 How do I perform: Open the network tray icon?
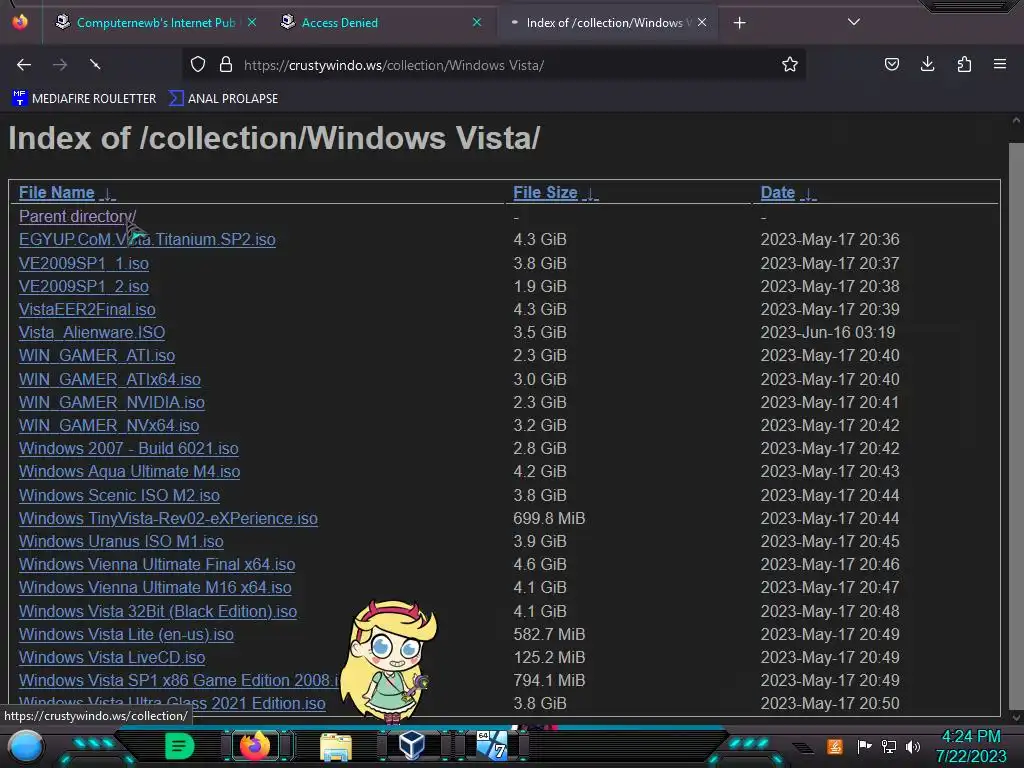click(888, 746)
